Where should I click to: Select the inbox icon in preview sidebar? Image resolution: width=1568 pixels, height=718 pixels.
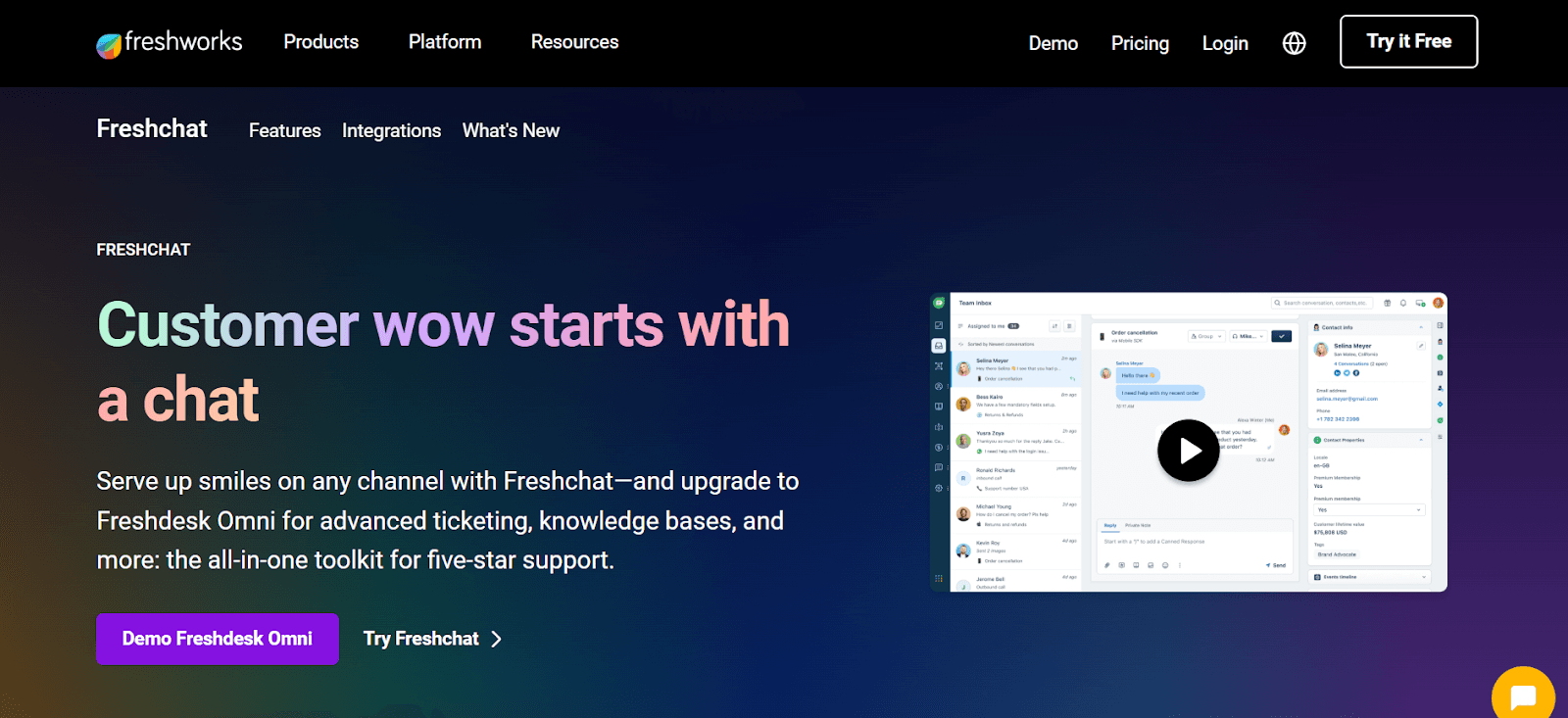coord(939,346)
